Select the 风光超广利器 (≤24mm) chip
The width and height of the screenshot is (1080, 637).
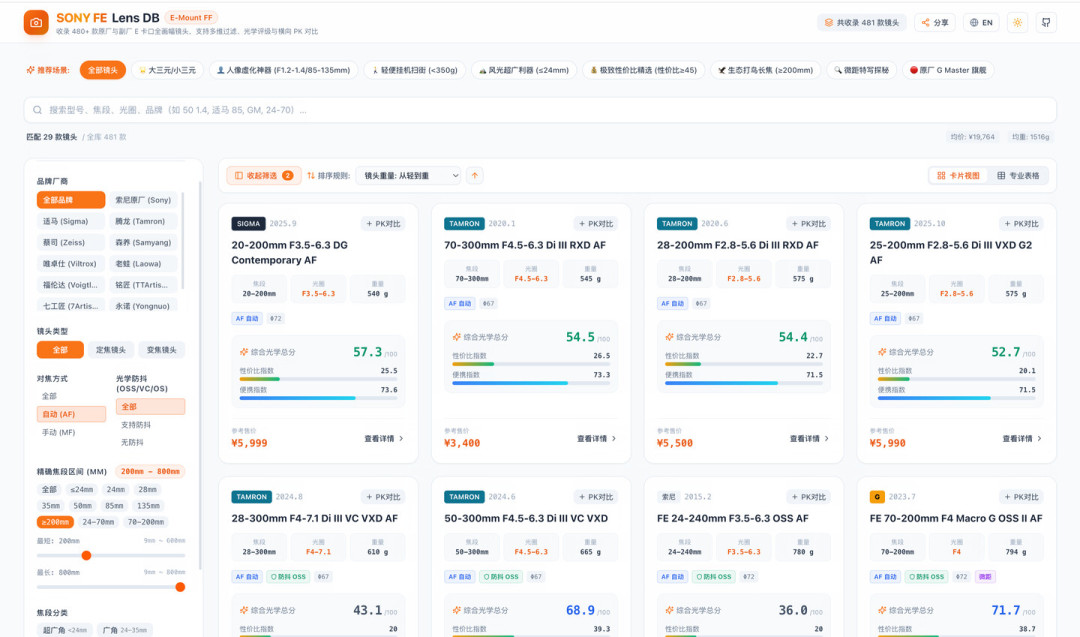tap(523, 70)
